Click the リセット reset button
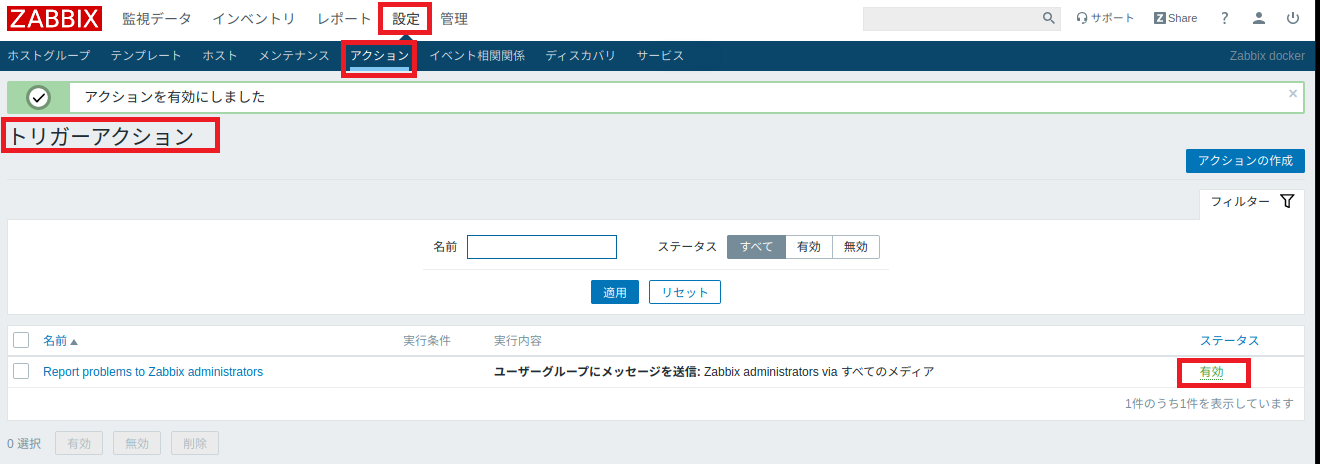 point(685,292)
